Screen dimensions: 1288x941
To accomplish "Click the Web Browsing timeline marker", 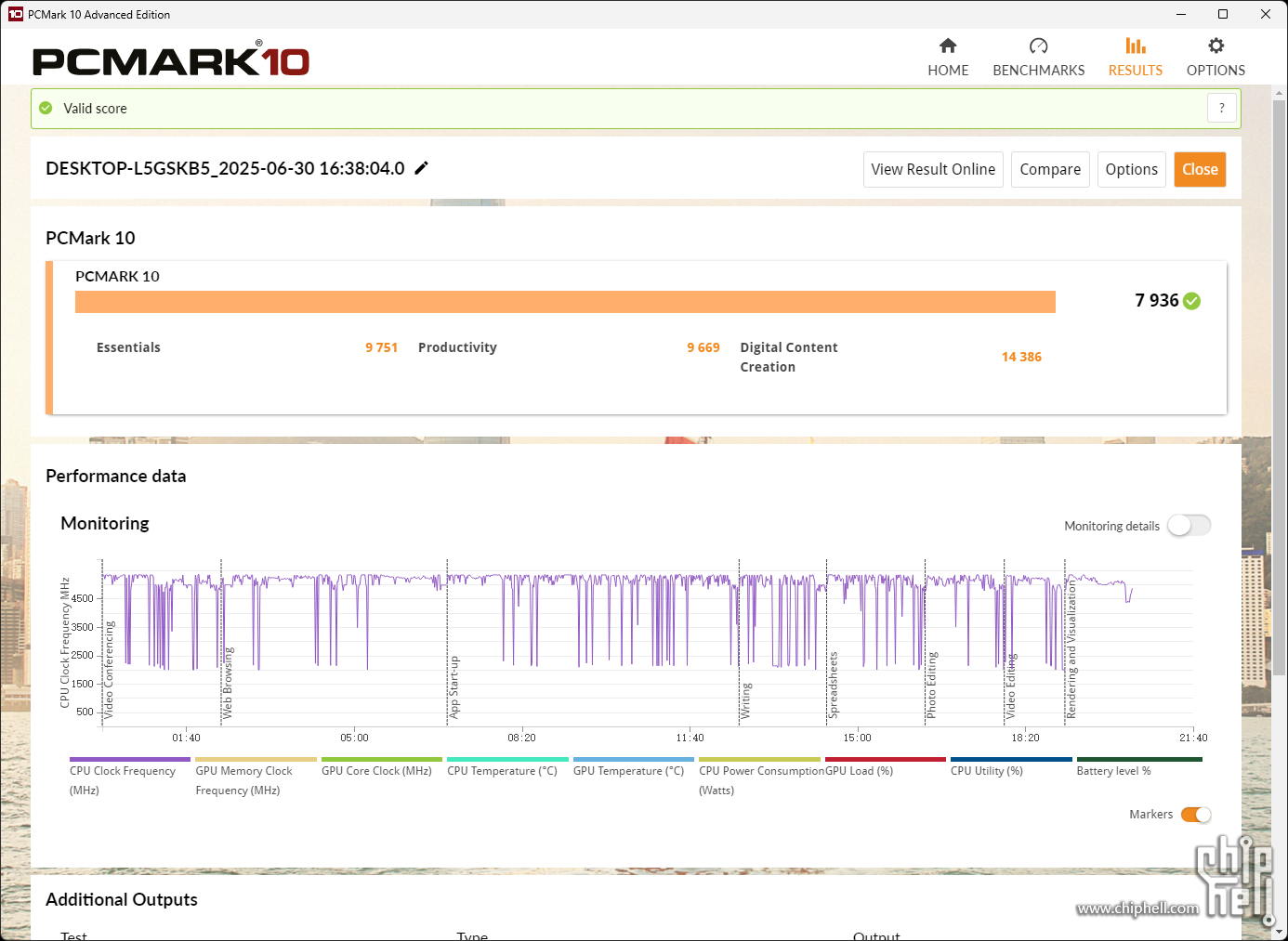I will 228,683.
